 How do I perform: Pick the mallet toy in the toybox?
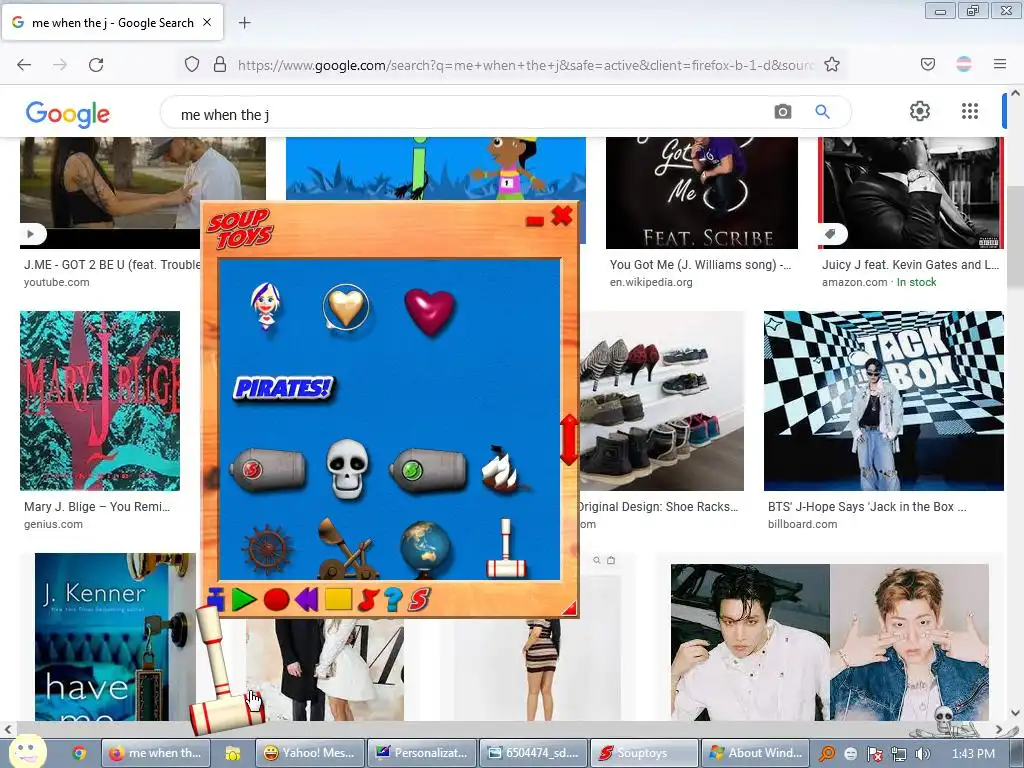(x=506, y=549)
